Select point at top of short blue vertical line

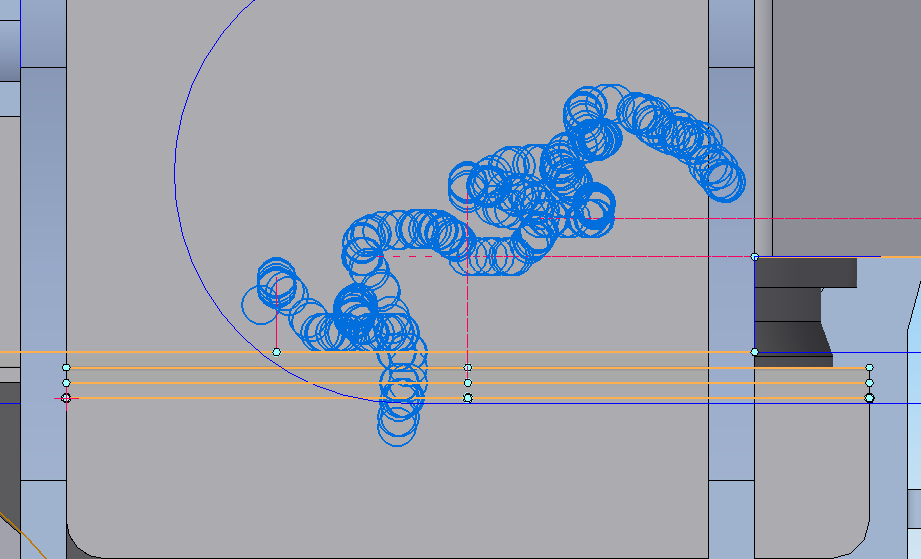[755, 257]
